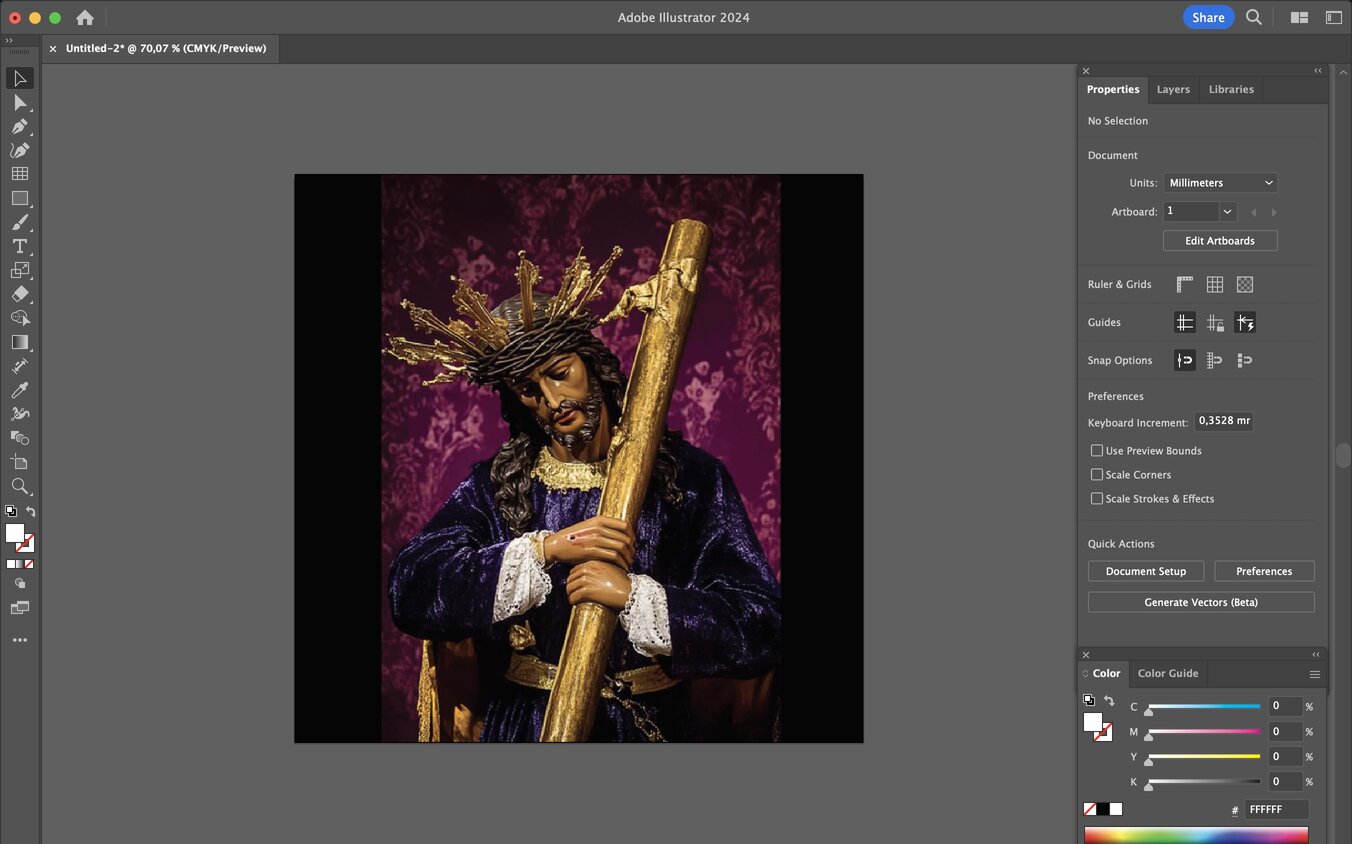
Task: Switch to the Properties tab
Action: pos(1113,89)
